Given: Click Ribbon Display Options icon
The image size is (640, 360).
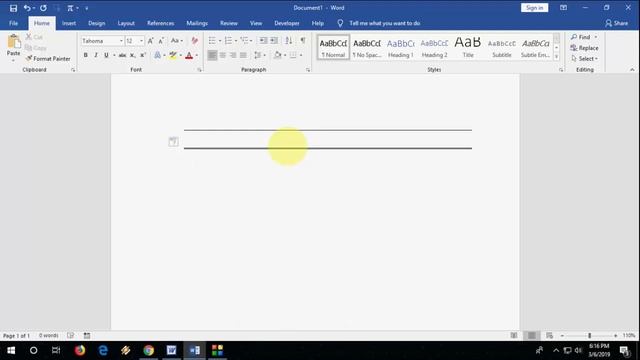Looking at the screenshot, I should click(x=563, y=8).
